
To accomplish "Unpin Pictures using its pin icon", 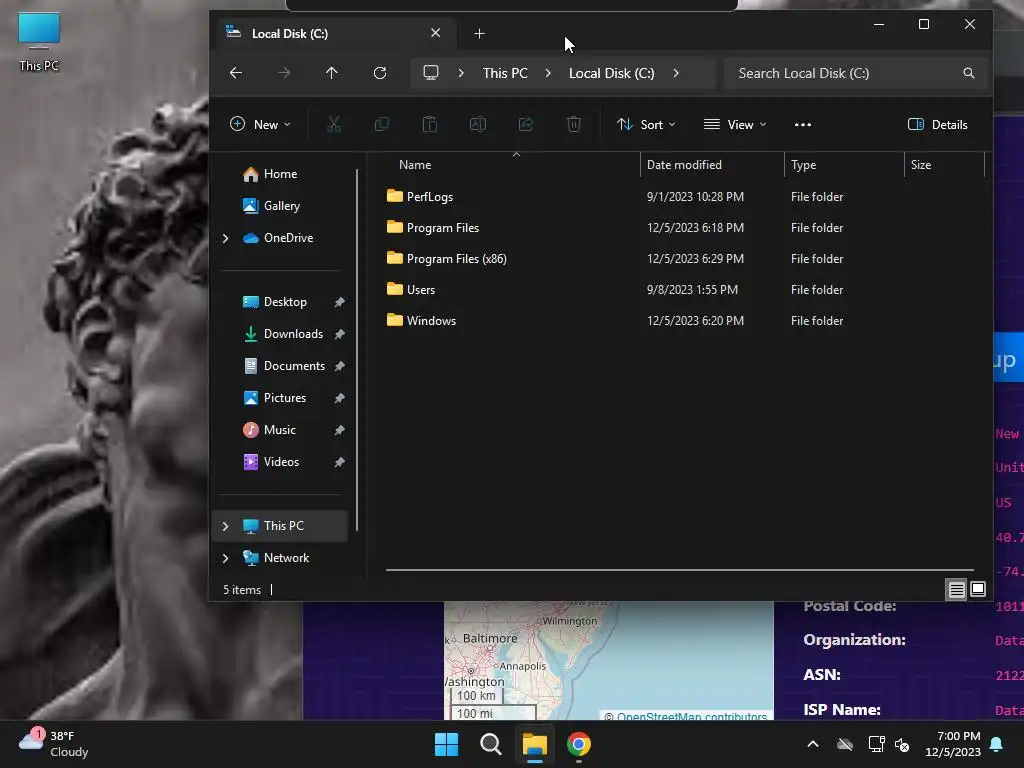I will 340,398.
